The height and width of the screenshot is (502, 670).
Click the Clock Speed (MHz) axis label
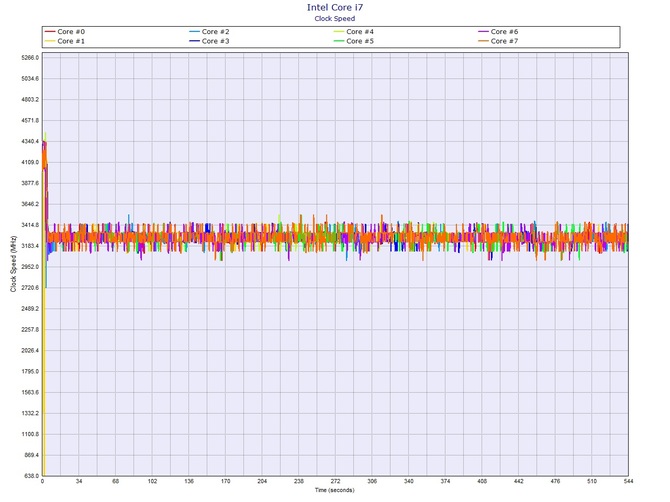(13, 264)
